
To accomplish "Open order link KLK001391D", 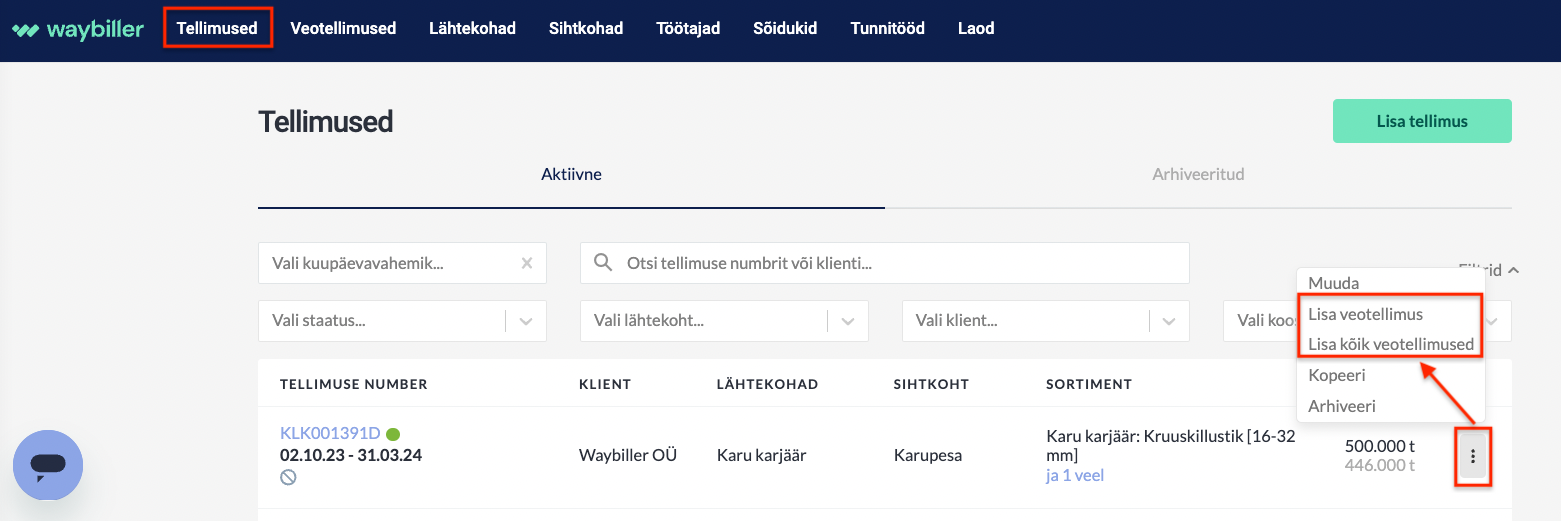I will coord(330,433).
